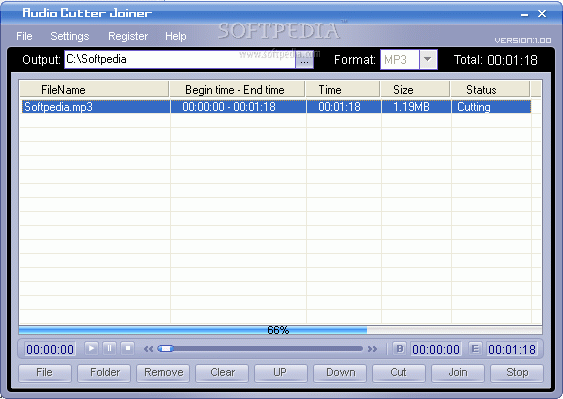This screenshot has width=563, height=399.
Task: Click the end time field 00:01:18 beside E
Action: [512, 349]
